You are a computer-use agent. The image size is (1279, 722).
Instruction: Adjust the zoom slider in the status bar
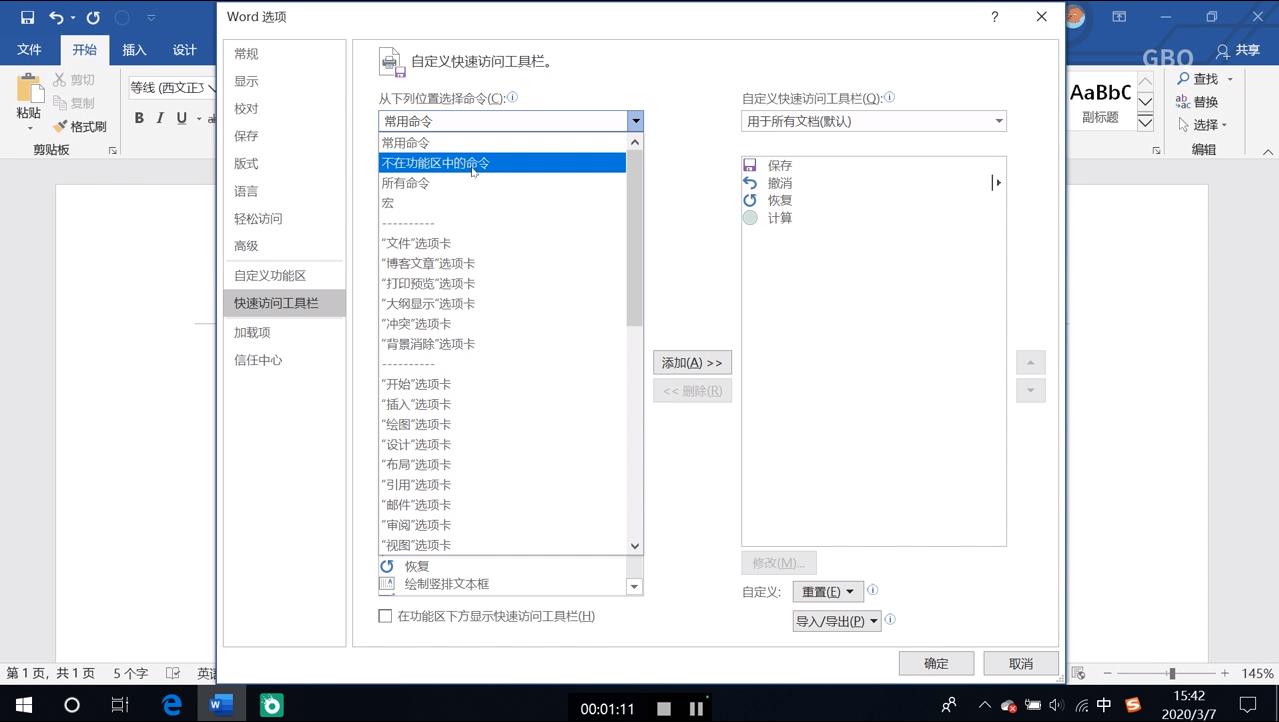pos(1171,674)
